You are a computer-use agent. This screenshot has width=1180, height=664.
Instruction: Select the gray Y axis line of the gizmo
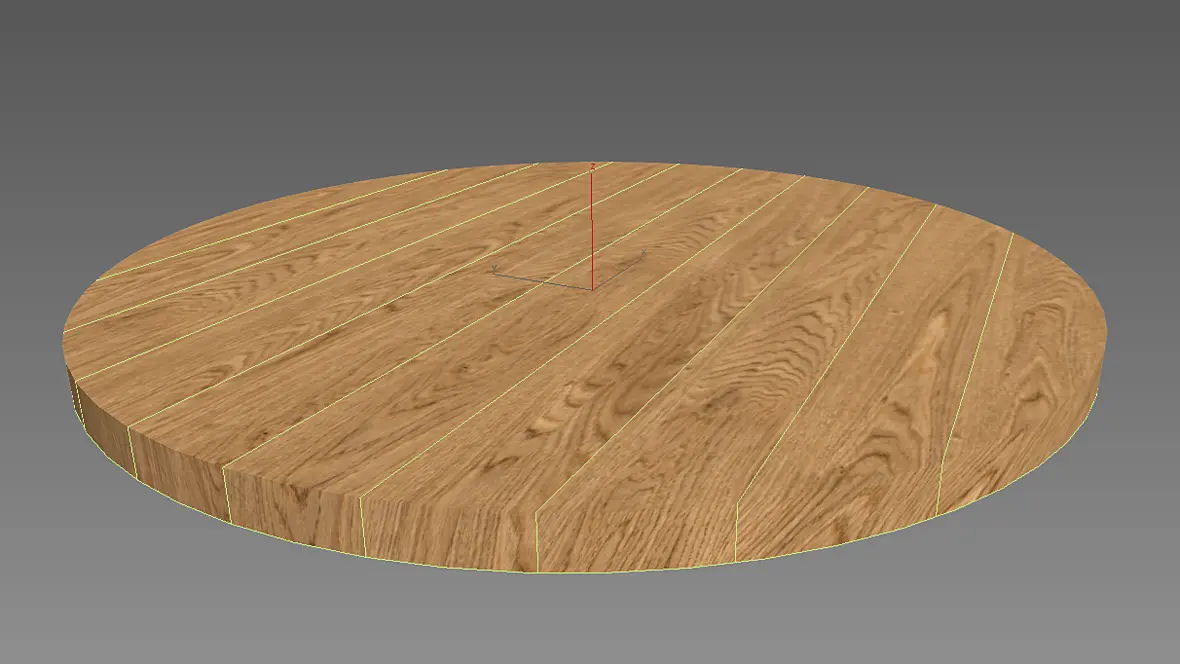pos(542,280)
